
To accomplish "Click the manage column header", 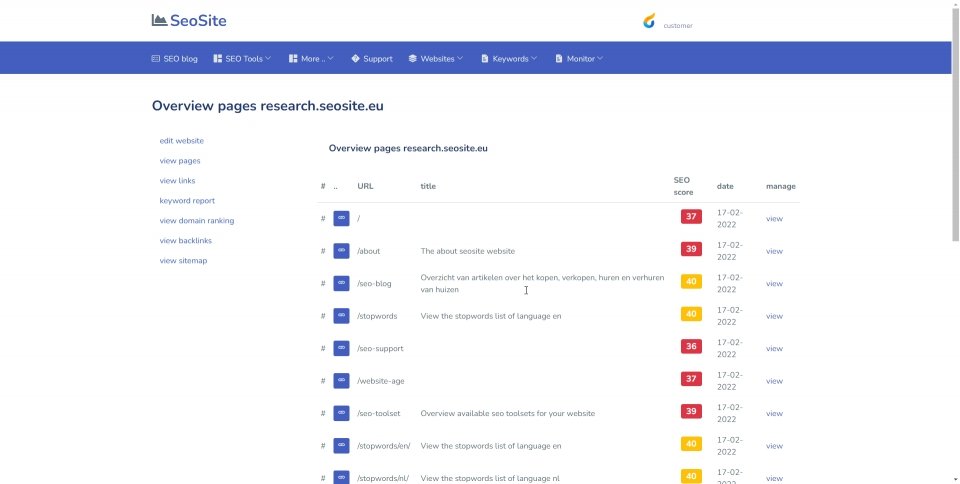I will (x=781, y=186).
